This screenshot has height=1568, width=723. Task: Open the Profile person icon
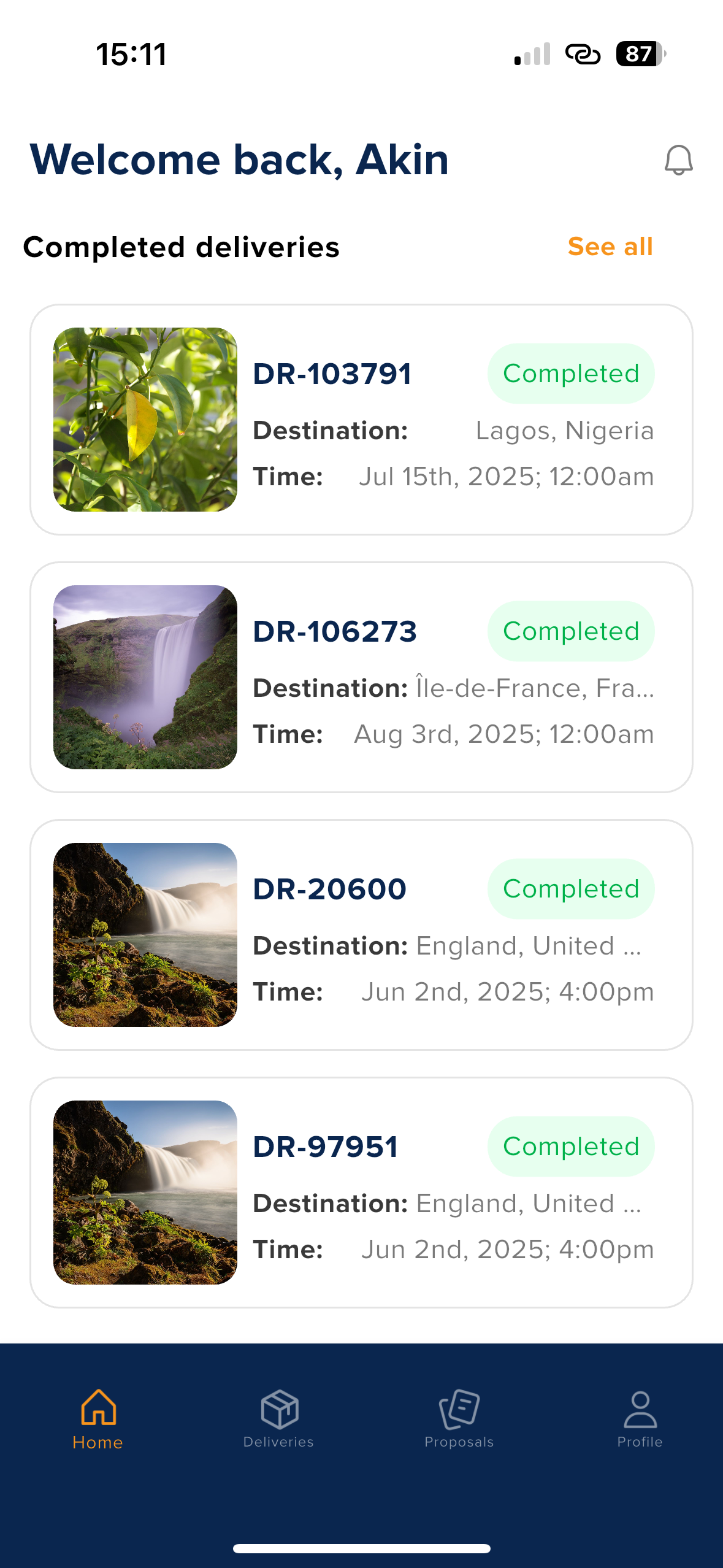(x=640, y=1409)
